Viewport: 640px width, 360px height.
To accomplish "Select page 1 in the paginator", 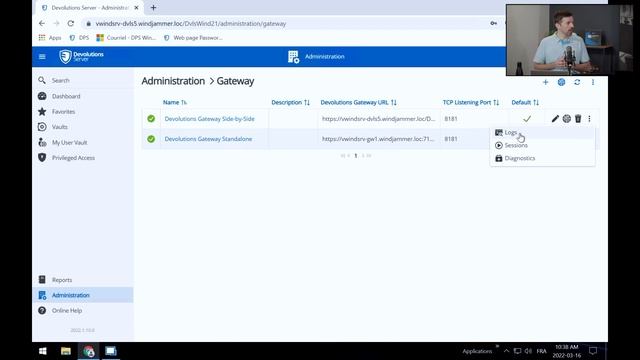I will point(356,156).
